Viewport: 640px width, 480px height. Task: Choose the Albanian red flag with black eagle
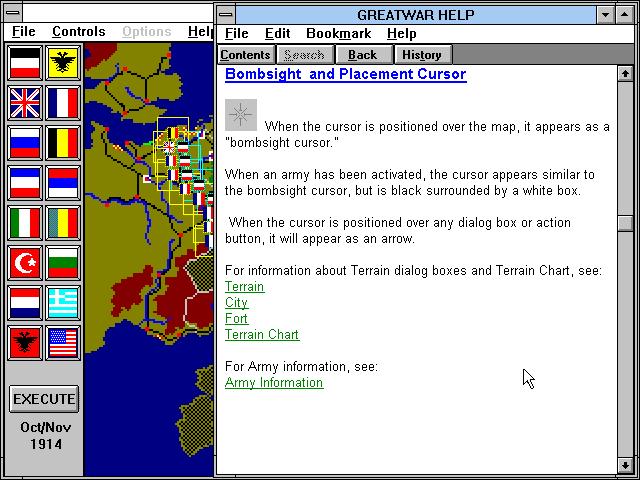[25, 343]
